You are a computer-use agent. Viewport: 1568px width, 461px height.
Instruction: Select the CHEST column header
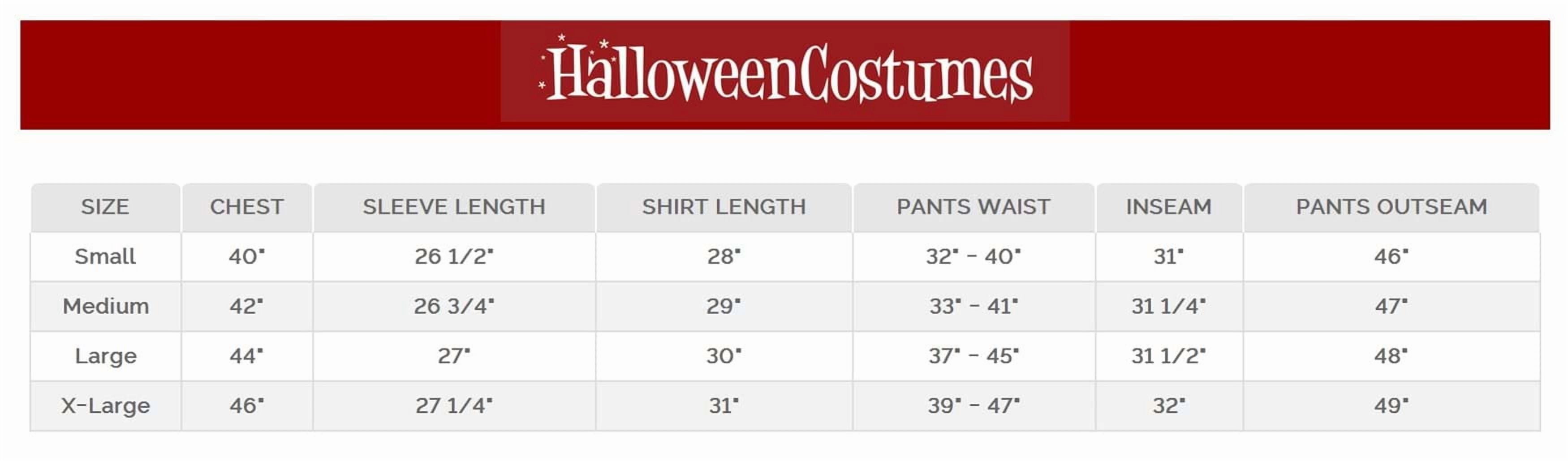246,207
